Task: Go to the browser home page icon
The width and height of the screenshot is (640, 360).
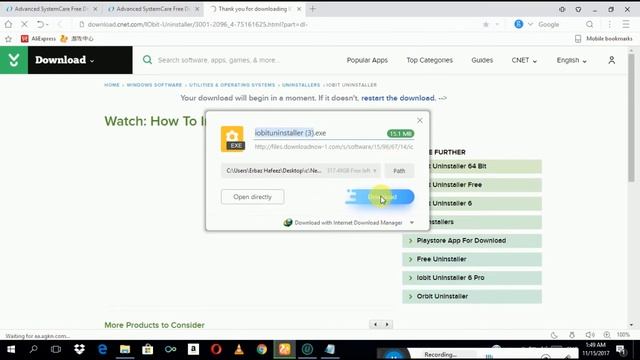Action: (x=8, y=24)
